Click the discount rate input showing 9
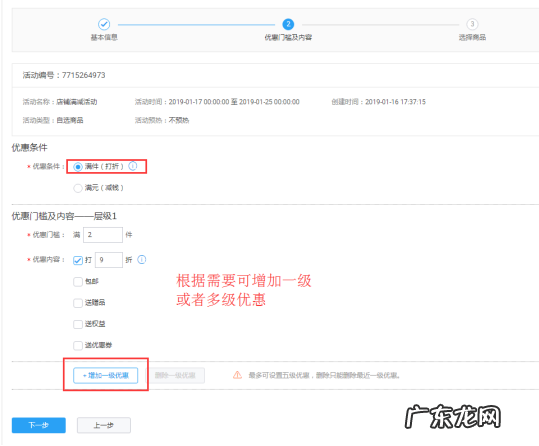This screenshot has height=446, width=539. 109,260
